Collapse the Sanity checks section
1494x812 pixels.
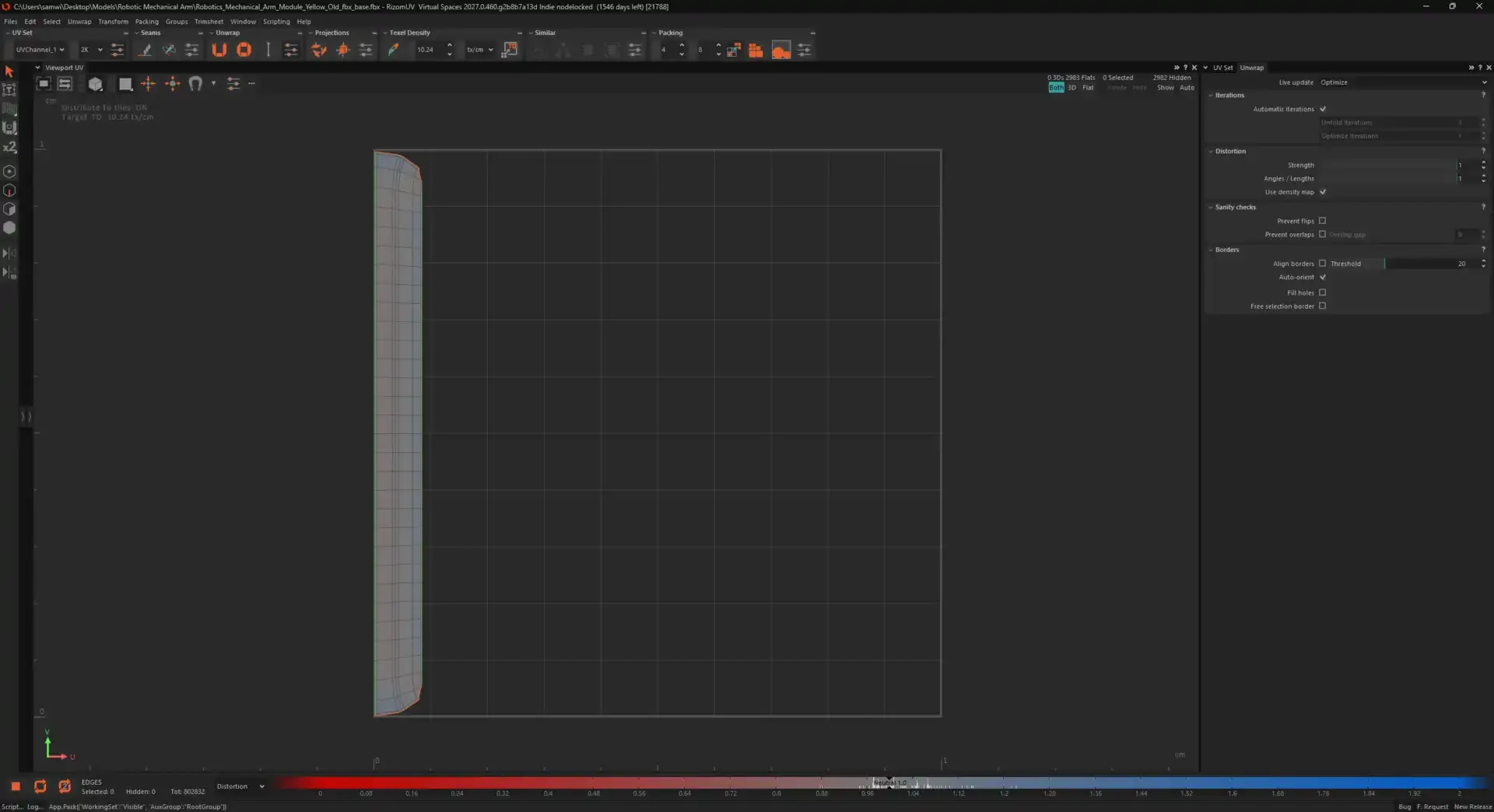pyautogui.click(x=1211, y=208)
